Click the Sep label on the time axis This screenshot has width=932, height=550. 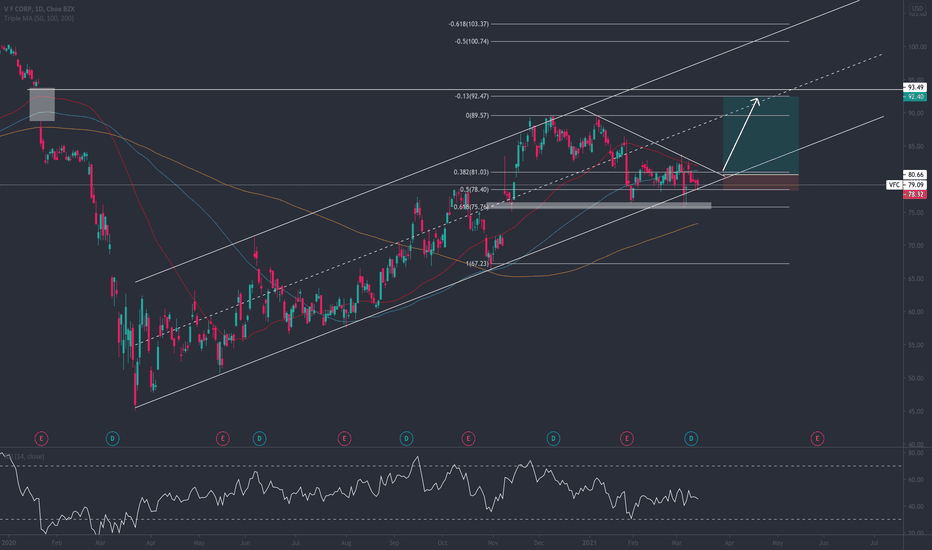click(x=394, y=543)
